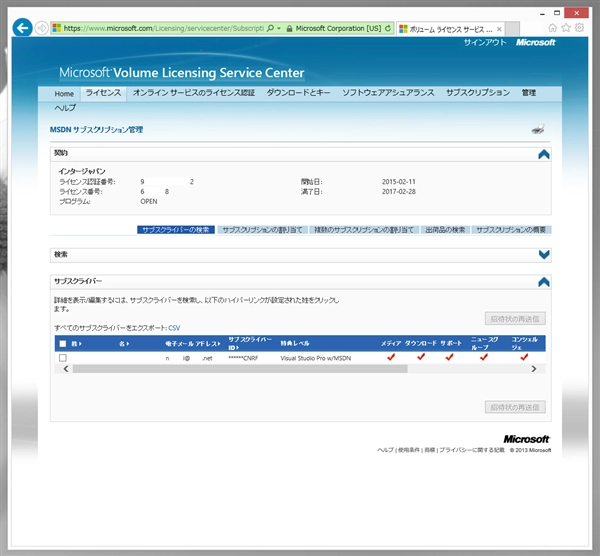
Task: Click the start date 2015-02-11
Action: click(399, 182)
